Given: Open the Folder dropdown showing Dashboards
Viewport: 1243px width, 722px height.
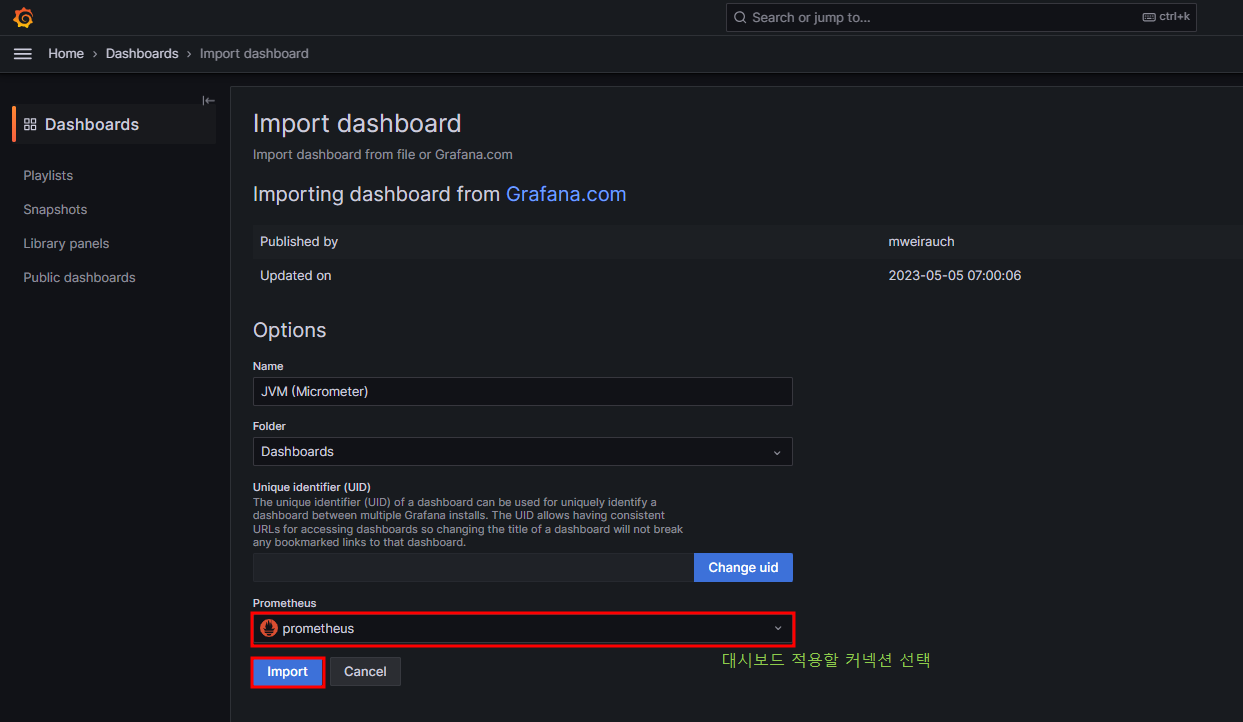Looking at the screenshot, I should click(522, 451).
